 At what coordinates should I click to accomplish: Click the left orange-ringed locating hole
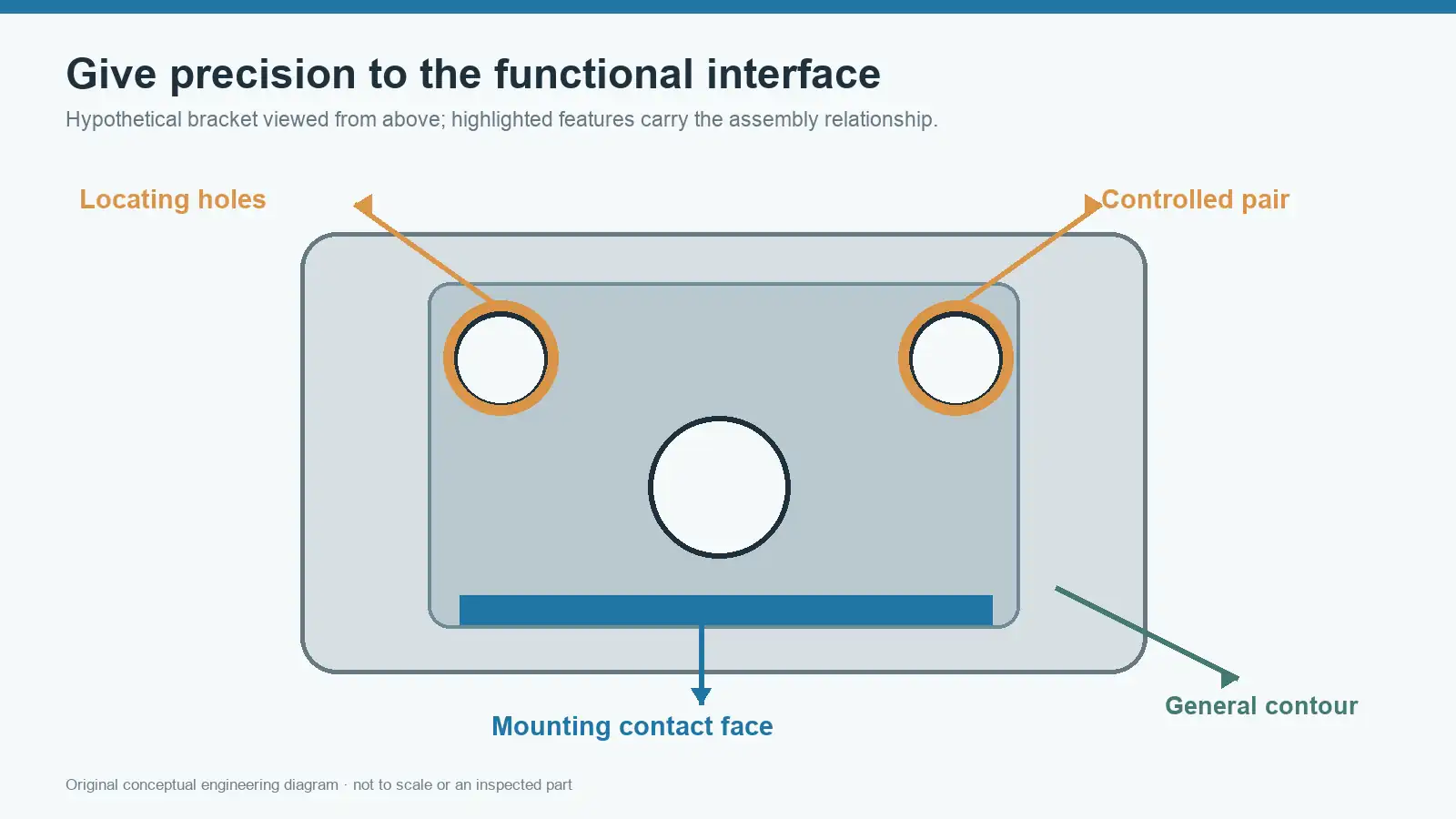coord(500,359)
